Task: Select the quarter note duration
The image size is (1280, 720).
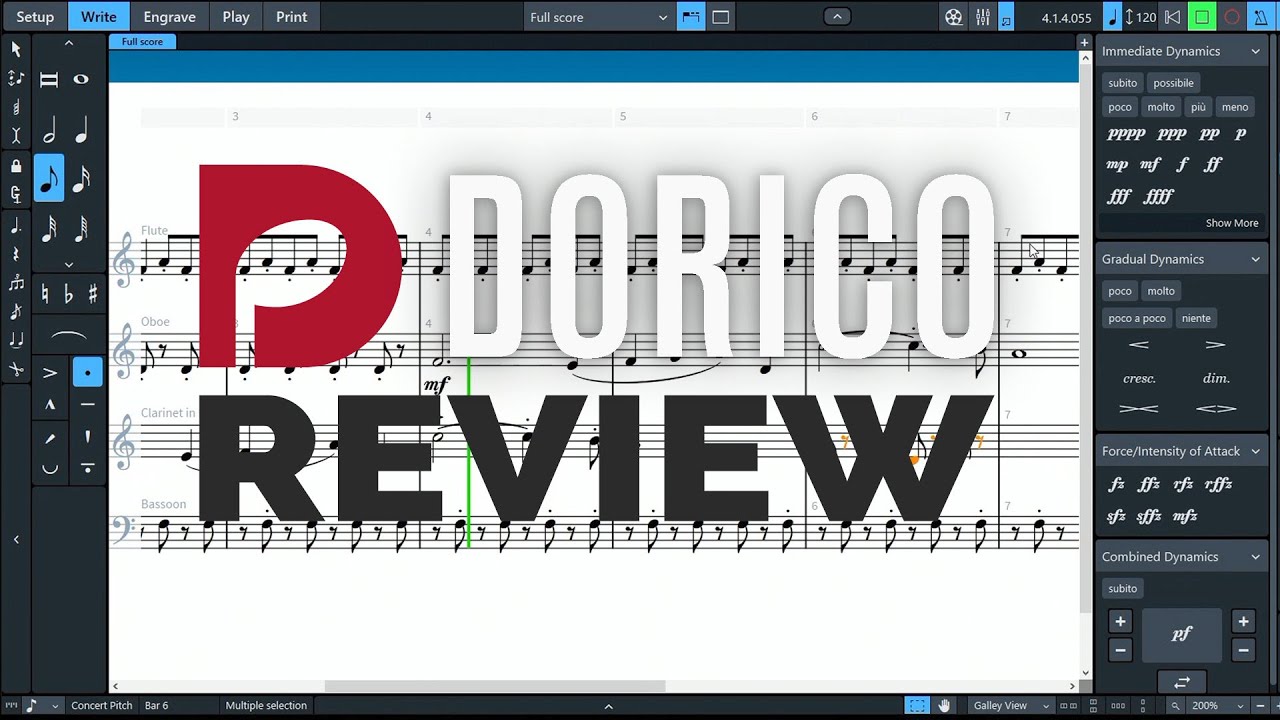Action: point(81,131)
